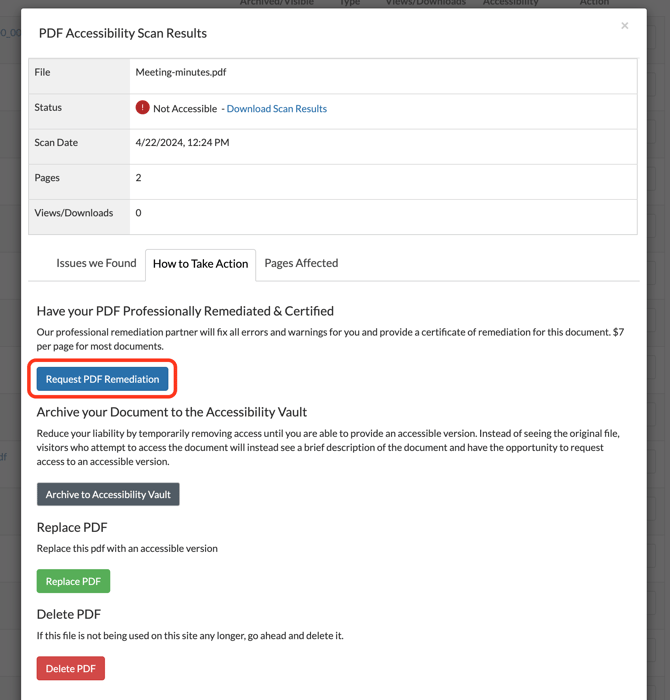Click the red Not Accessible warning icon
The width and height of the screenshot is (670, 700).
(142, 108)
